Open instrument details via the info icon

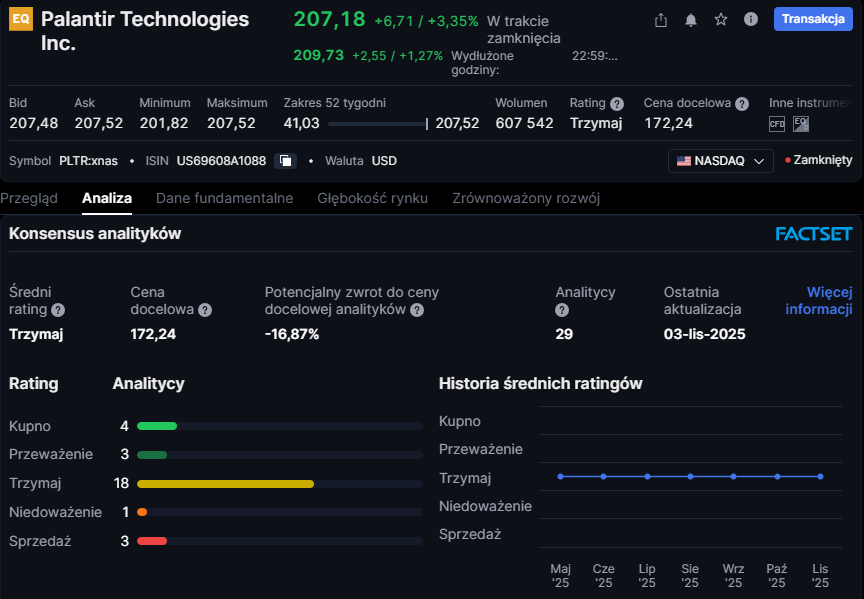pyautogui.click(x=751, y=20)
